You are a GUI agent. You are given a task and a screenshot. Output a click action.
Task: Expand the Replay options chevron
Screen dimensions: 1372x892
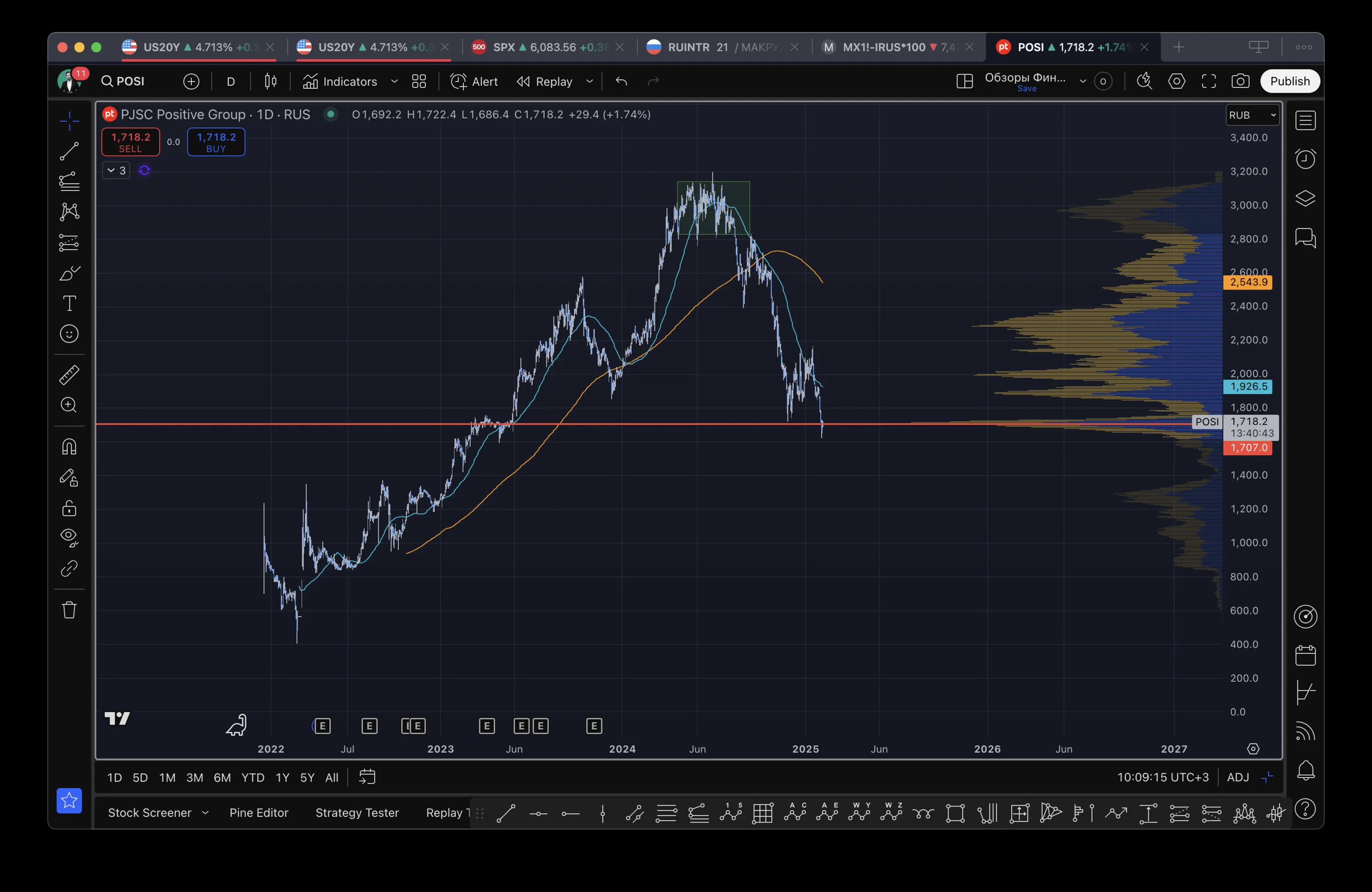coord(589,81)
